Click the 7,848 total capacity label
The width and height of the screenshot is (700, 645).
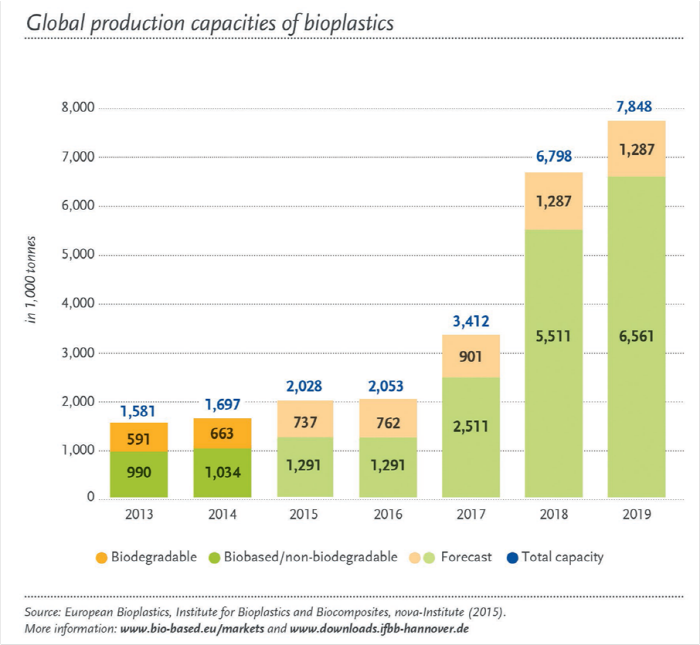[634, 107]
